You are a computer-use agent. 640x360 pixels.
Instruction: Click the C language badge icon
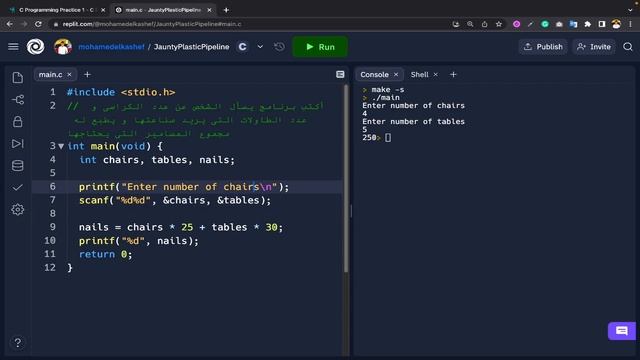coord(242,47)
